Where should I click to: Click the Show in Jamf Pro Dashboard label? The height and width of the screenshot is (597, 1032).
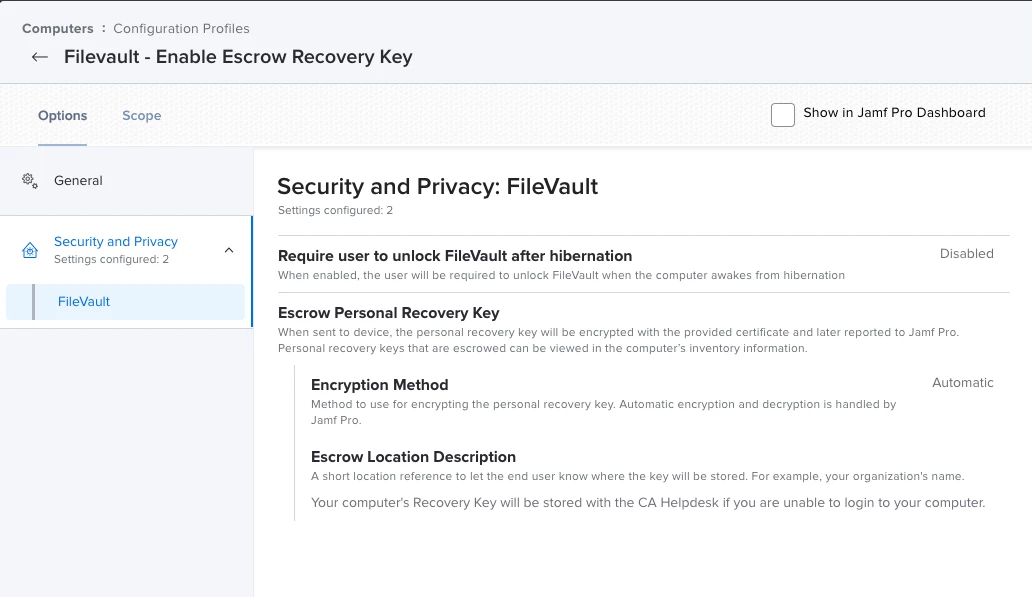click(894, 113)
